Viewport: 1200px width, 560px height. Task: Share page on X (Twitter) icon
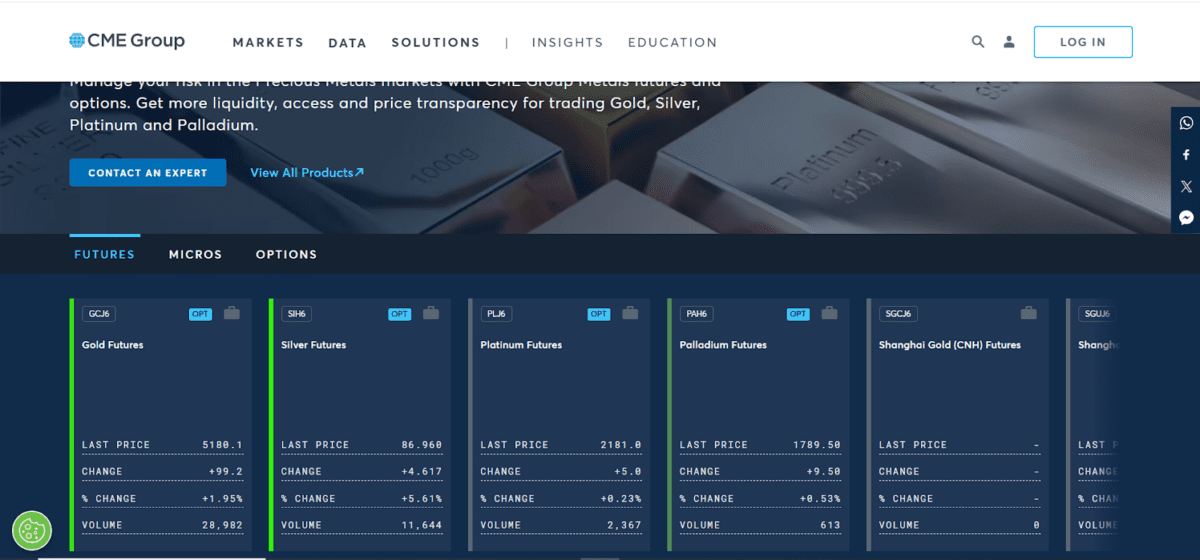click(1186, 186)
